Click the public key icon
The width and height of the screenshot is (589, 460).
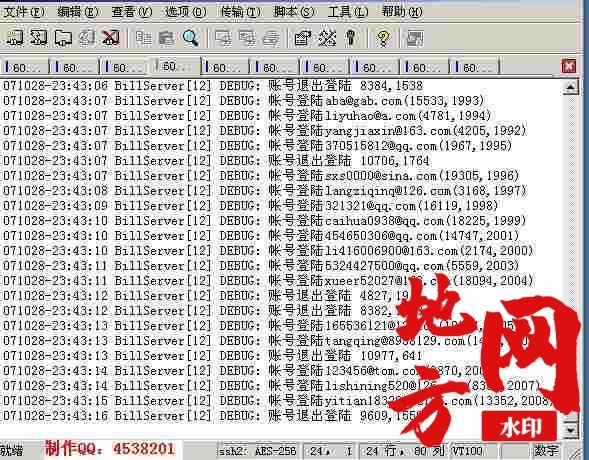tap(350, 38)
